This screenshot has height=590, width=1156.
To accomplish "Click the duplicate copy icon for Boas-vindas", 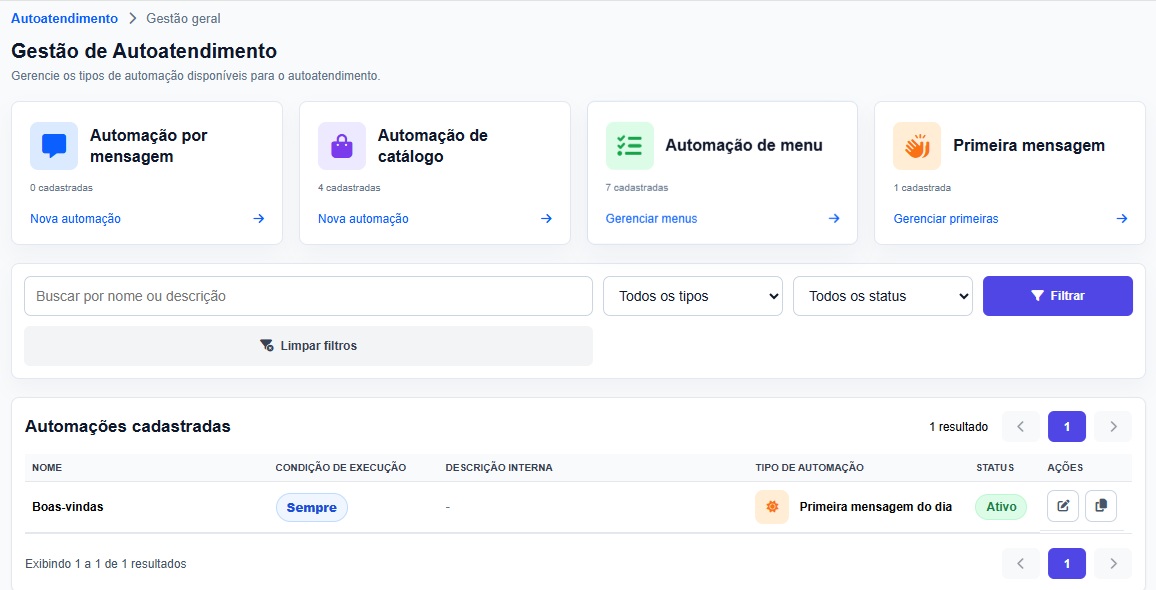I will click(1101, 506).
